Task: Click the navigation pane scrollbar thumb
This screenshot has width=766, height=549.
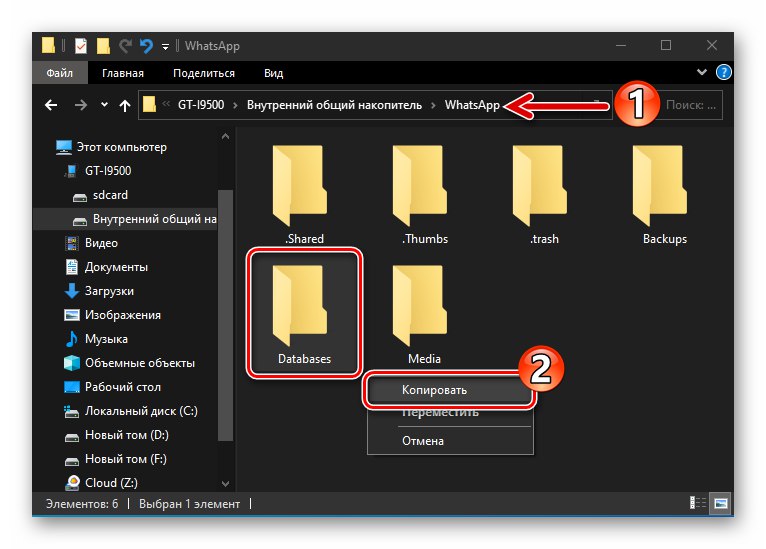Action: coord(225,315)
